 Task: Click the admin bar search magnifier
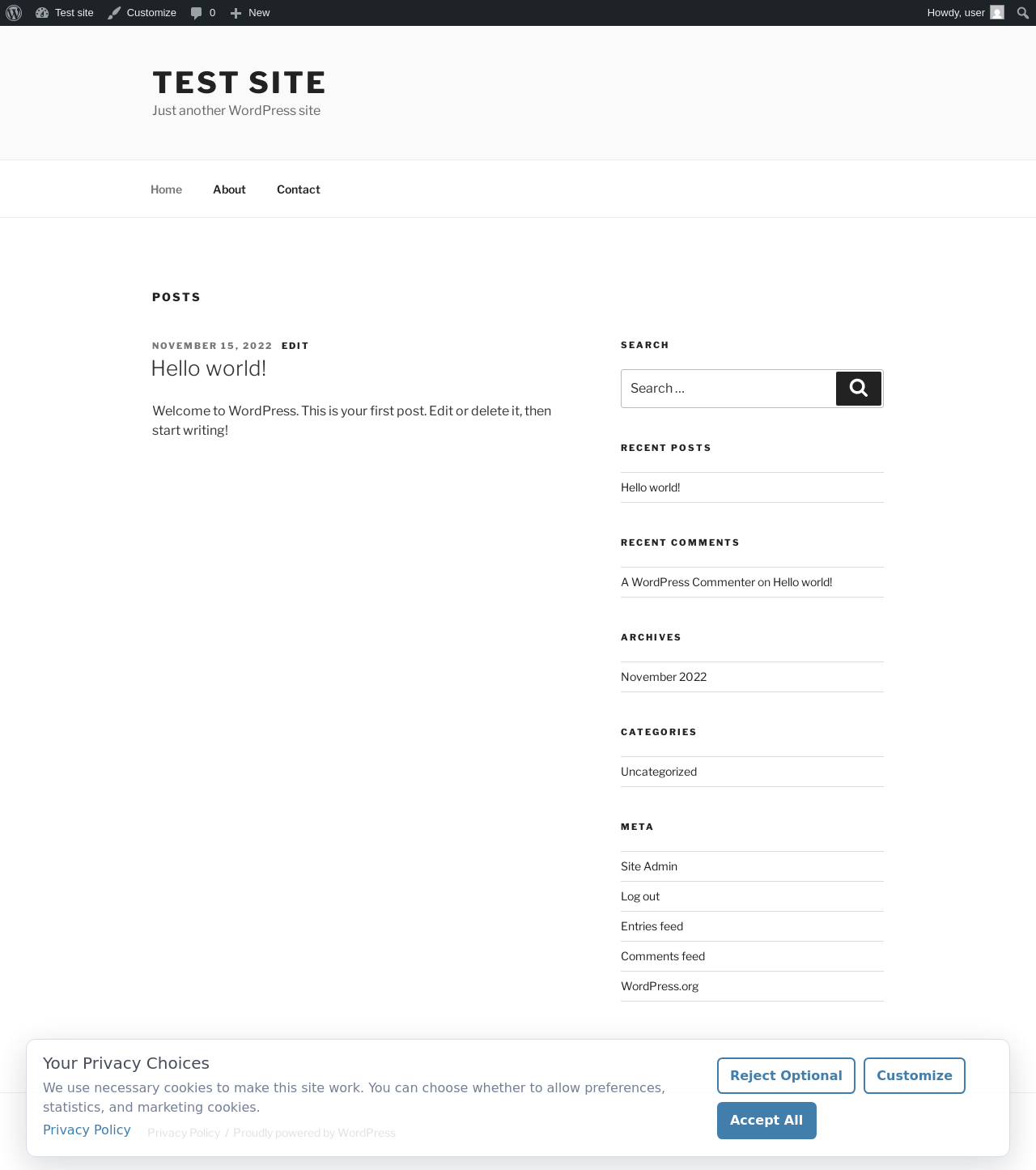1023,13
